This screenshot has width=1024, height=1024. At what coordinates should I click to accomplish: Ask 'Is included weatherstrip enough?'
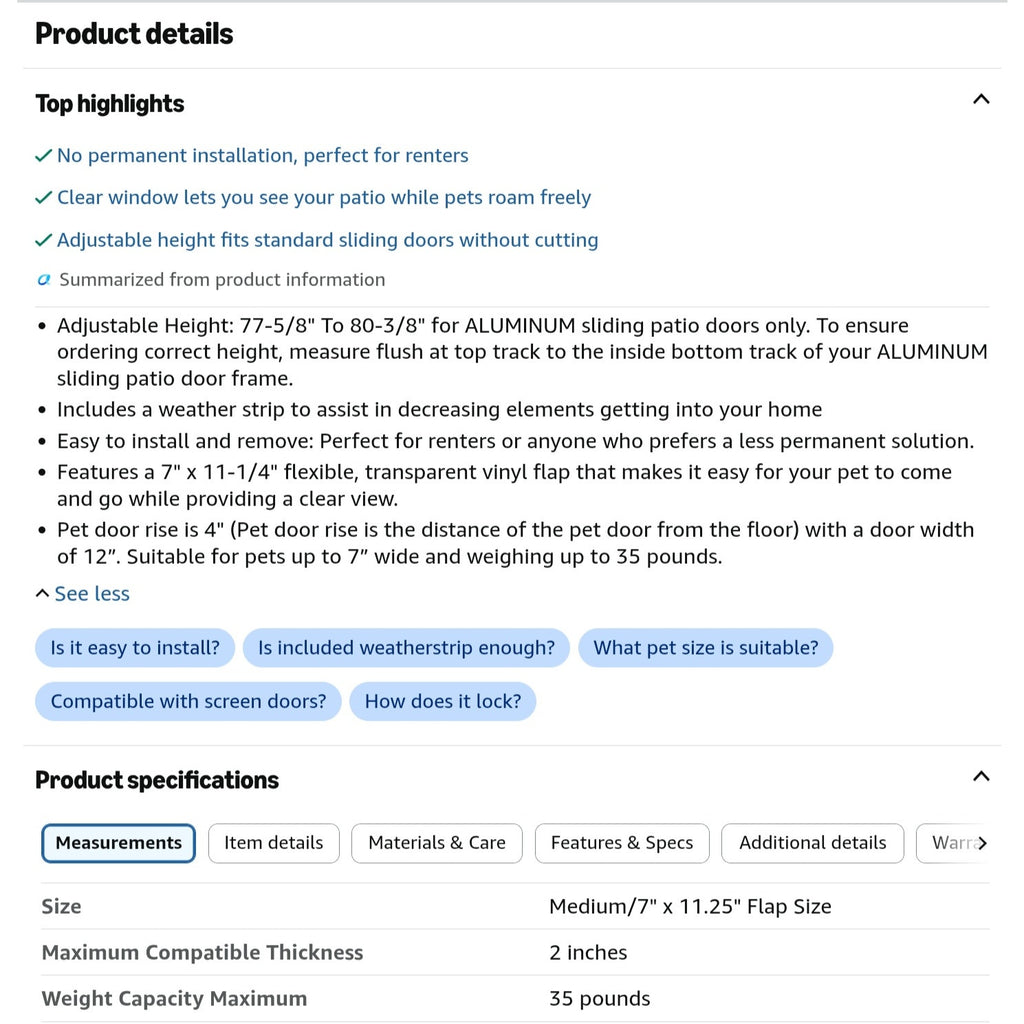coord(406,648)
